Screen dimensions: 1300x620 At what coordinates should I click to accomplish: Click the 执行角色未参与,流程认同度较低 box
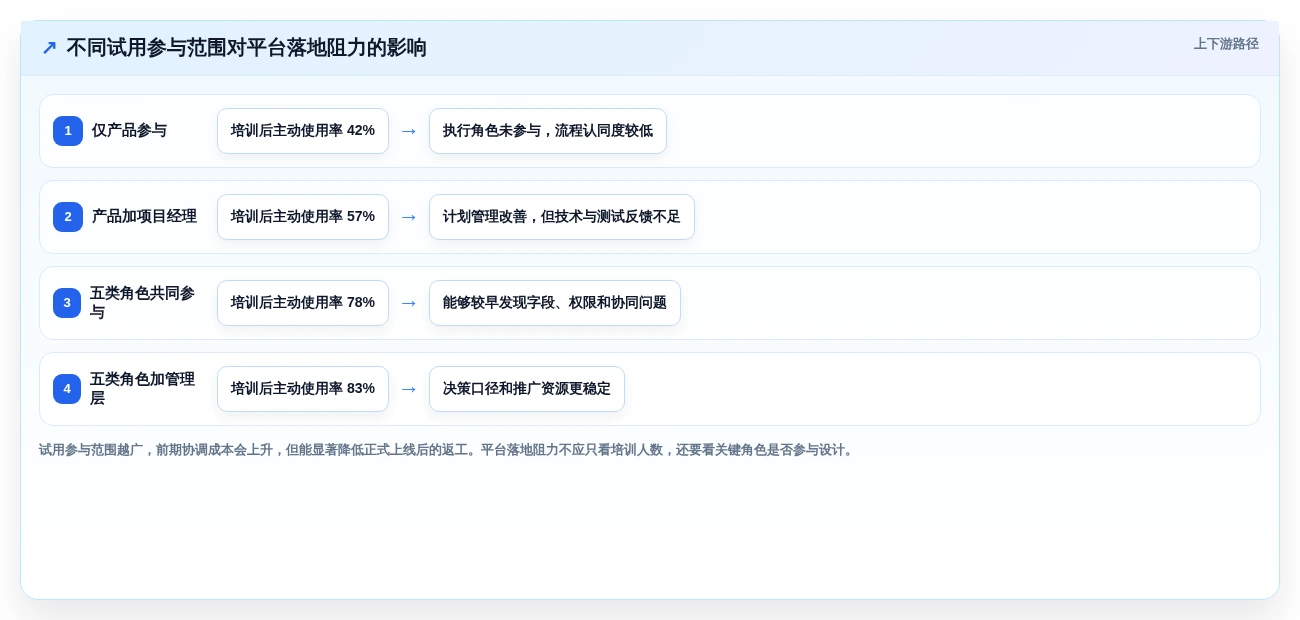pyautogui.click(x=548, y=131)
